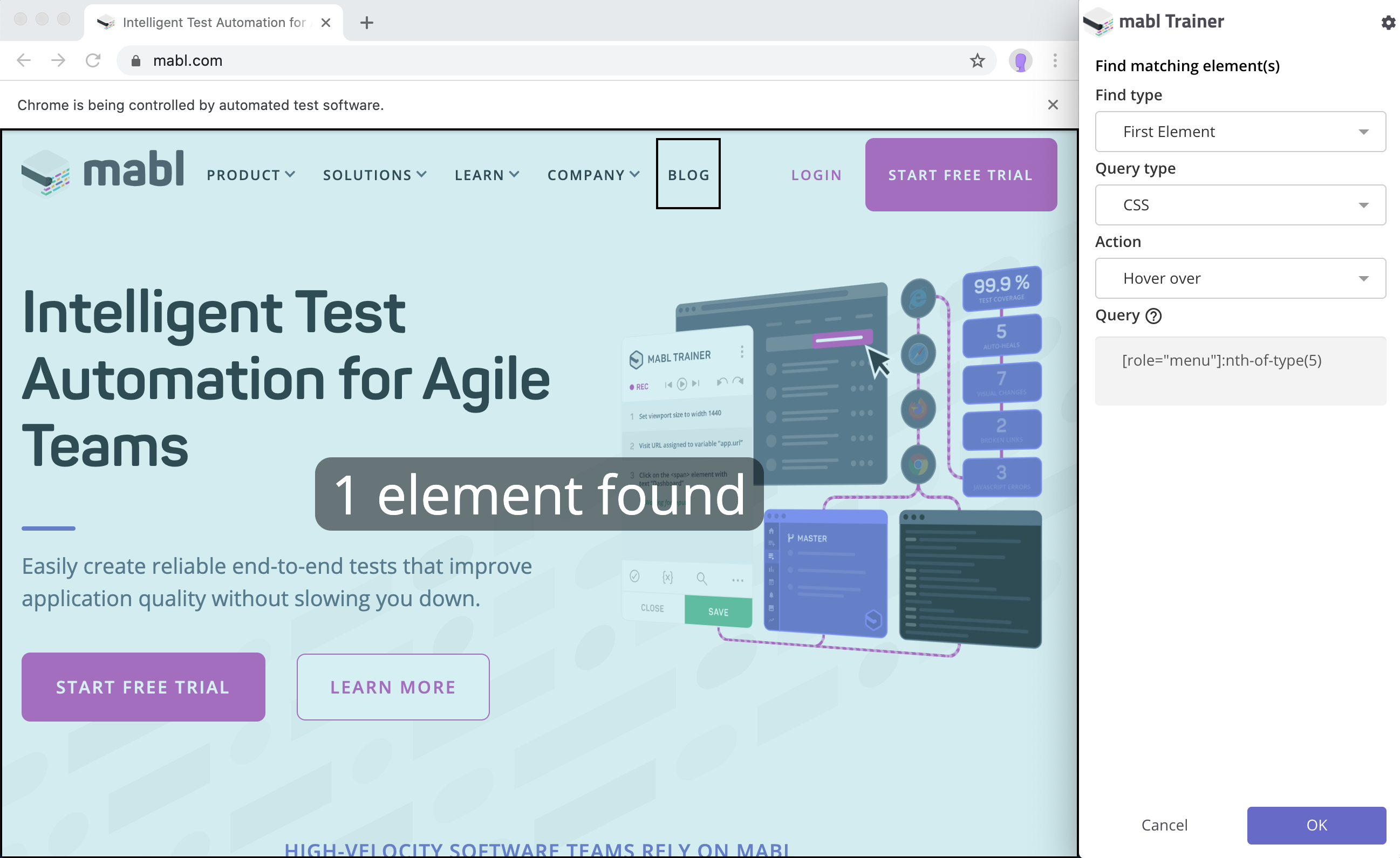The image size is (1400, 858).
Task: Click the browser back arrow
Action: (24, 61)
